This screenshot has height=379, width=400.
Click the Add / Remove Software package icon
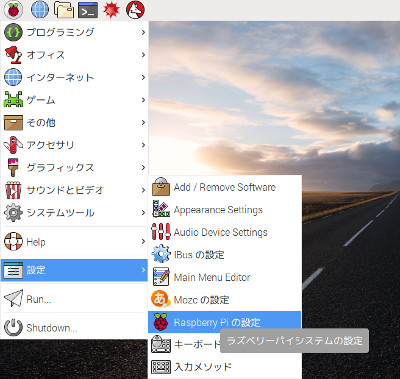coord(161,186)
